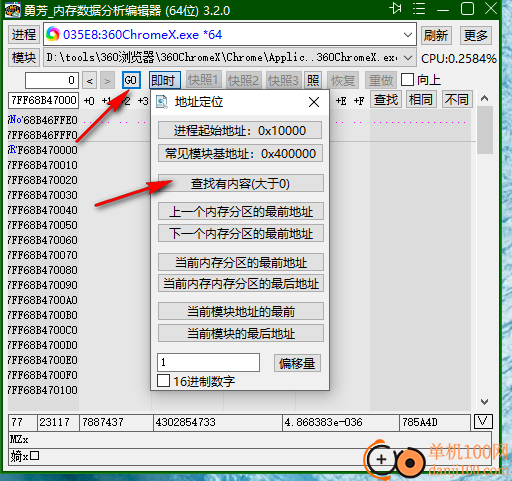Viewport: 512px width, 481px height.
Task: Click the 360ChromeX process icon
Action: click(53, 34)
